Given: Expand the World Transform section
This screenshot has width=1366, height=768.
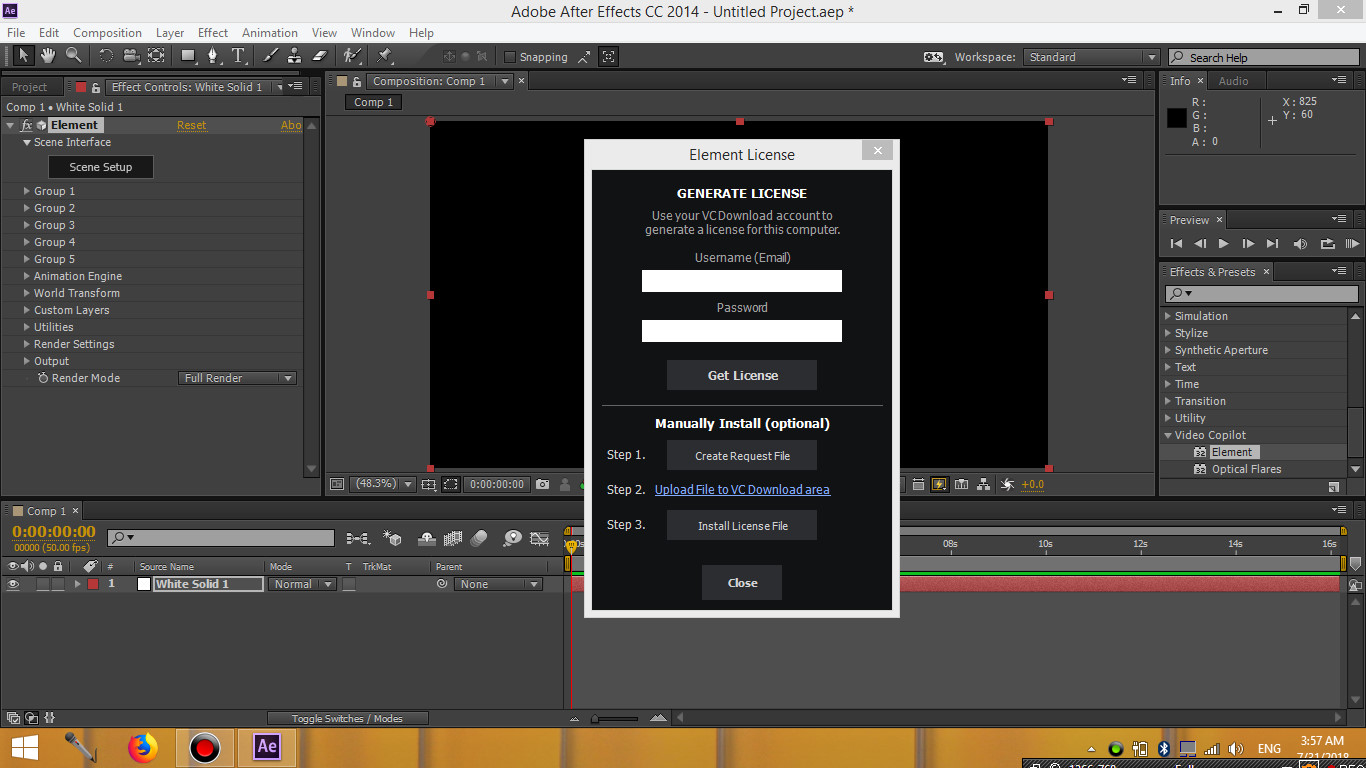Looking at the screenshot, I should pos(27,293).
